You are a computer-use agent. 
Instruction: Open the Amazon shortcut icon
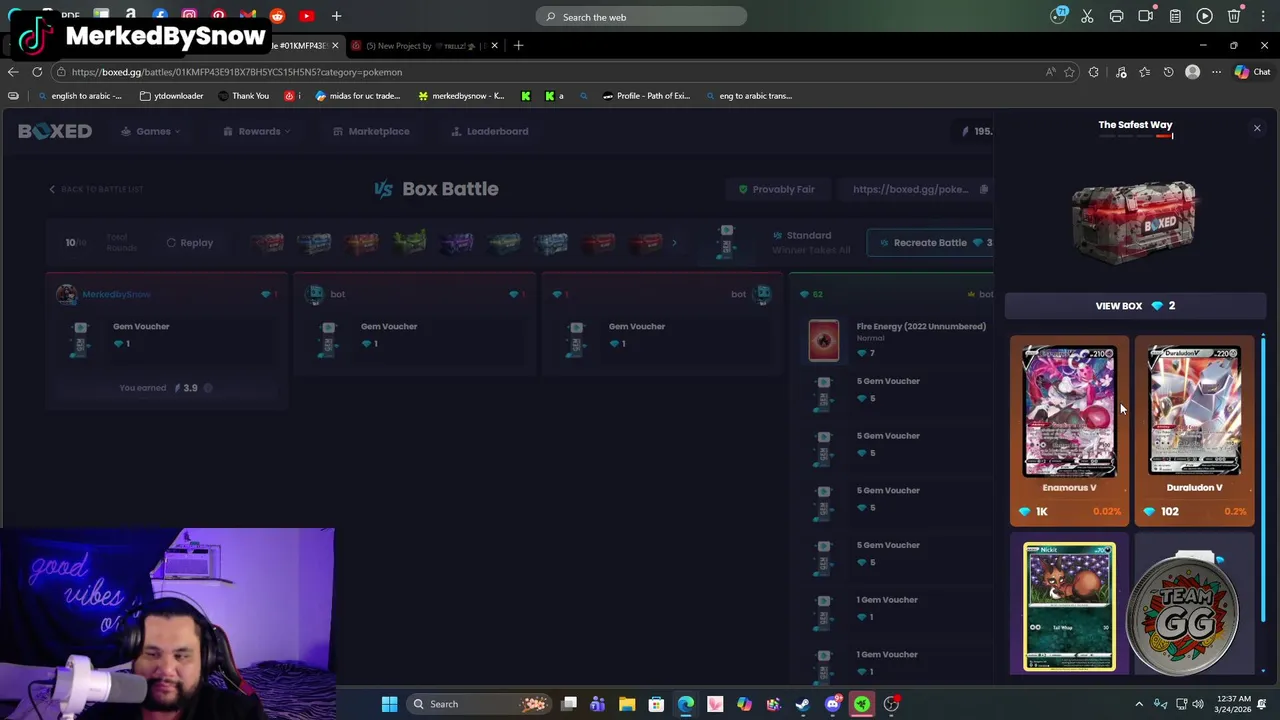tap(130, 16)
